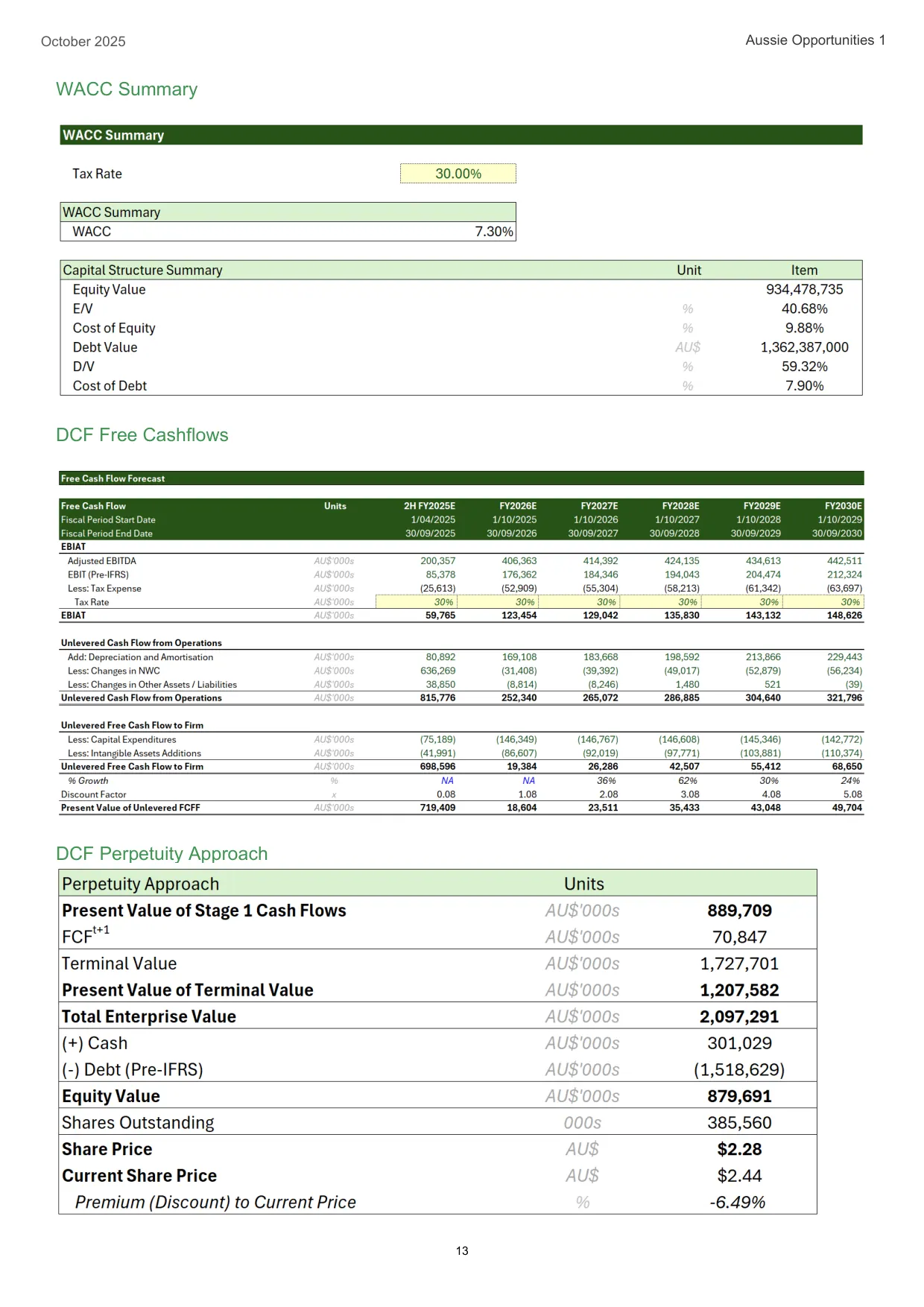Click the Fiscal Period End Date 30/09/2027
Screen dimensions: 924x1307
click(593, 534)
